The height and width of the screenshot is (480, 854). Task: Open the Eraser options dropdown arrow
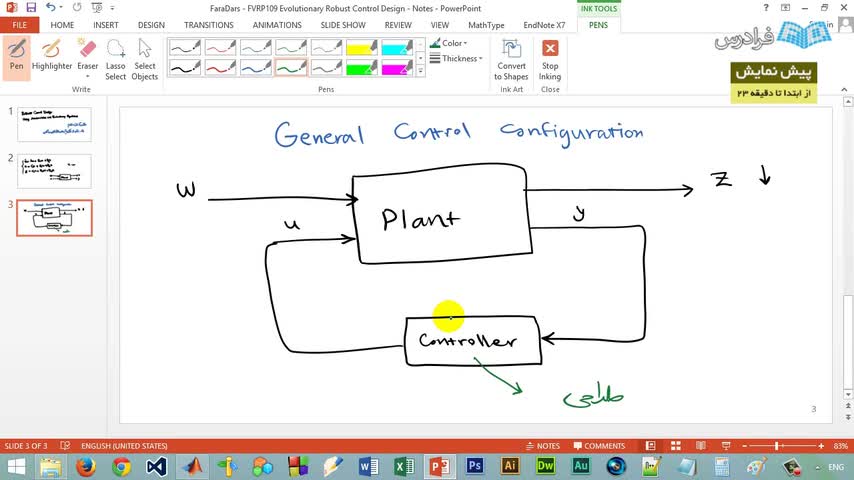pyautogui.click(x=88, y=76)
